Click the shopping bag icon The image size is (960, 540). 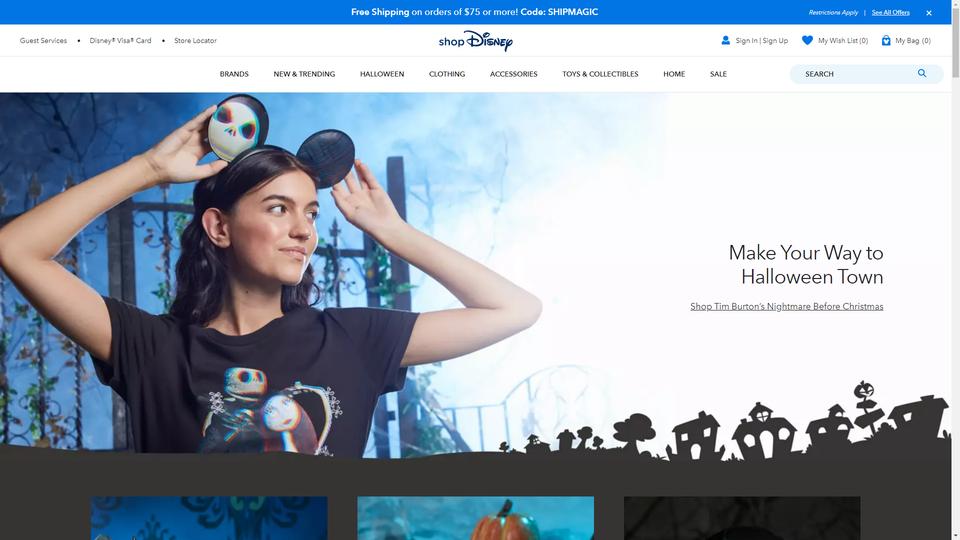tap(886, 40)
